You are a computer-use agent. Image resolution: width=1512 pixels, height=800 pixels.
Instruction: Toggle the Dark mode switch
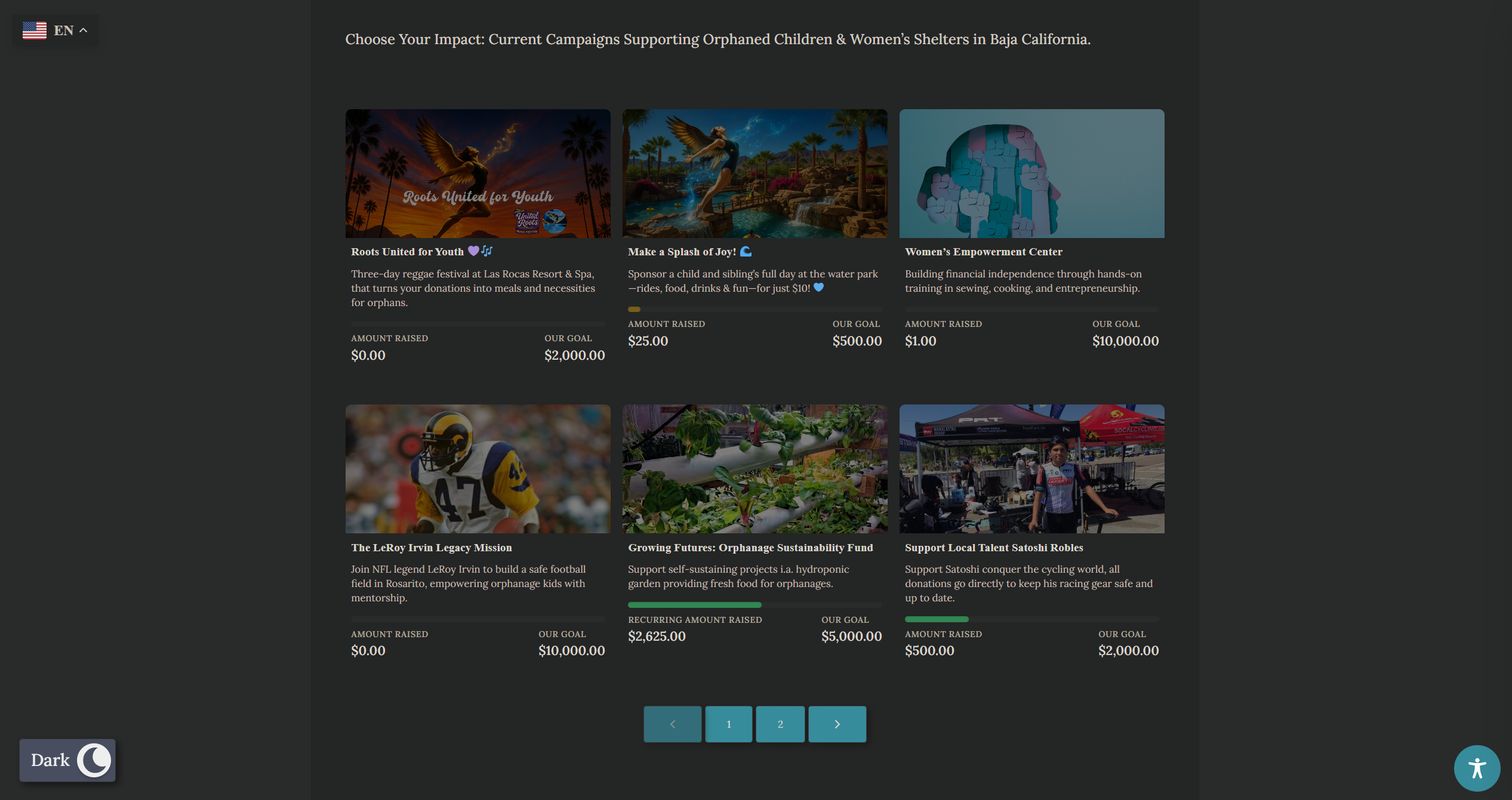coord(67,760)
